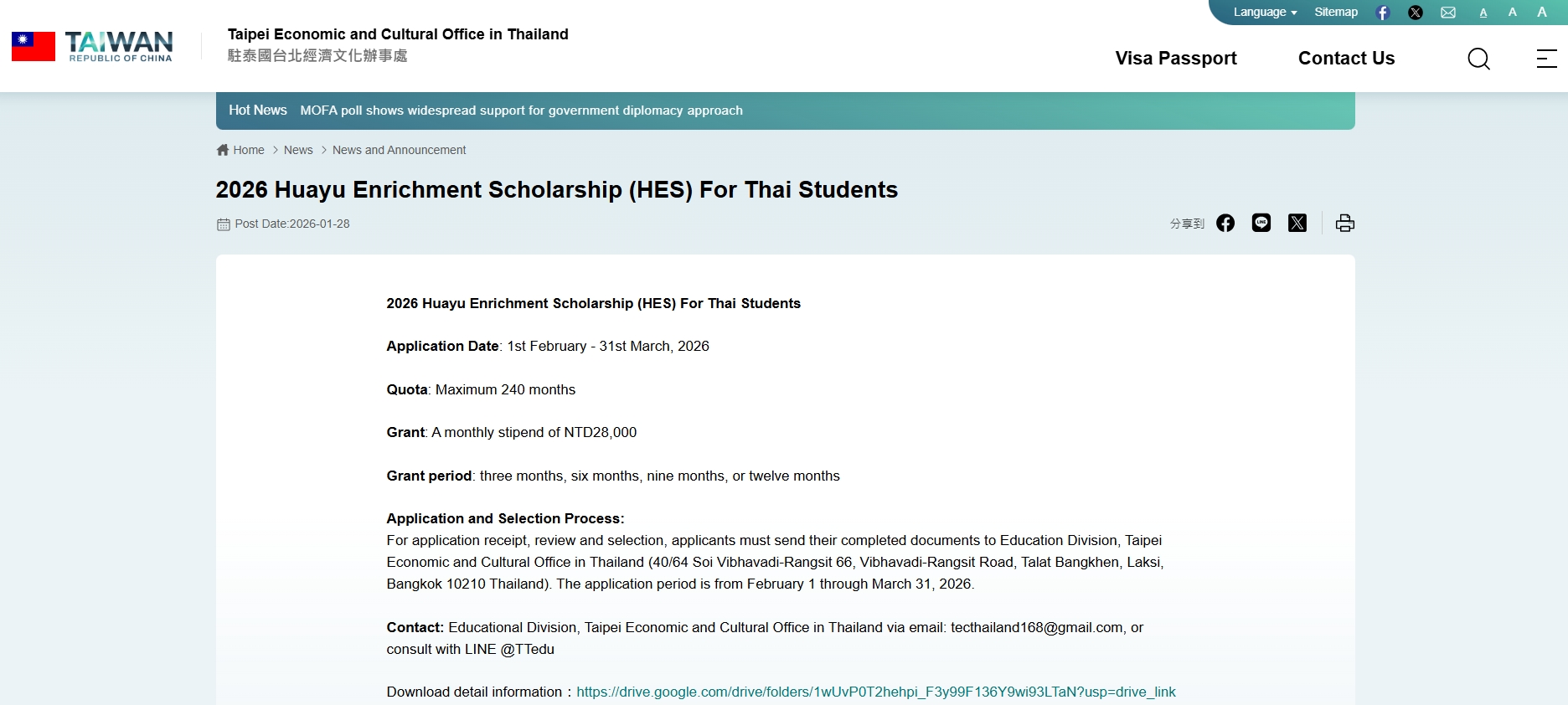Open the Google Drive detail information link
The image size is (1568, 705).
click(x=876, y=692)
